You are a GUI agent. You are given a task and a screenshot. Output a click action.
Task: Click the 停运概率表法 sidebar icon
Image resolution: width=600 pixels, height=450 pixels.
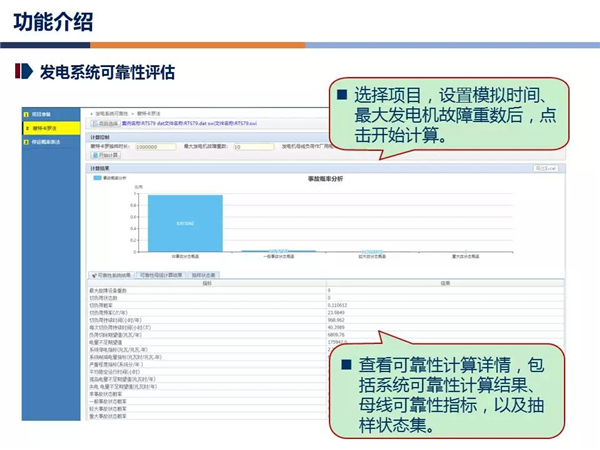pyautogui.click(x=28, y=143)
